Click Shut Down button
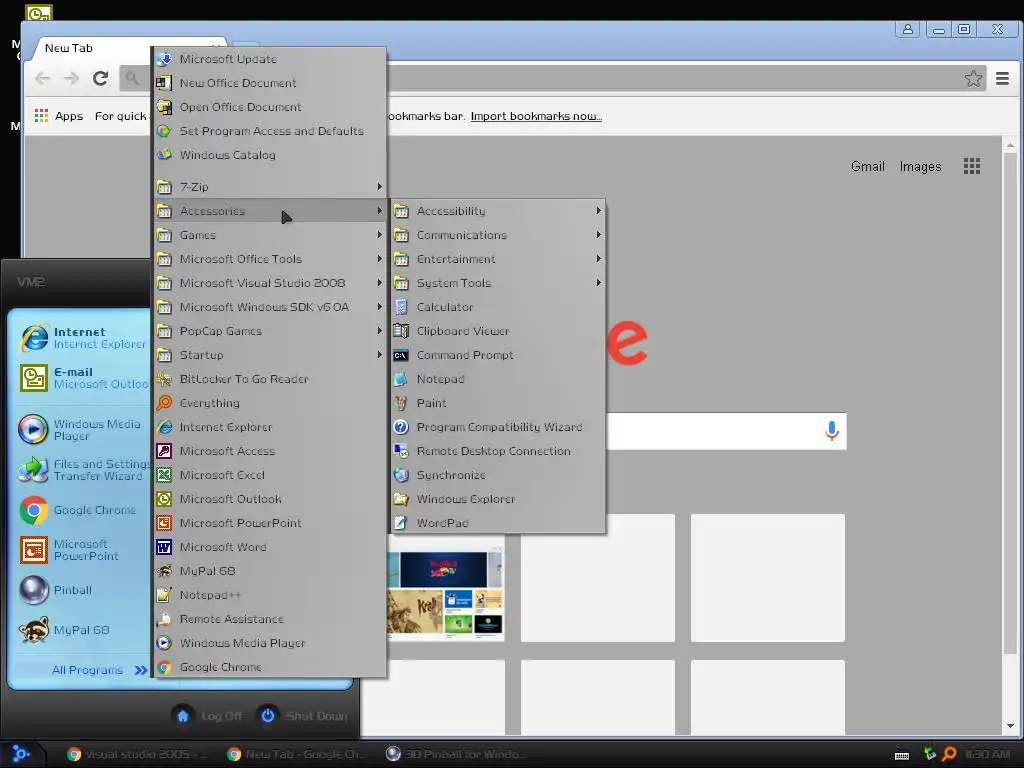The height and width of the screenshot is (768, 1024). [302, 716]
